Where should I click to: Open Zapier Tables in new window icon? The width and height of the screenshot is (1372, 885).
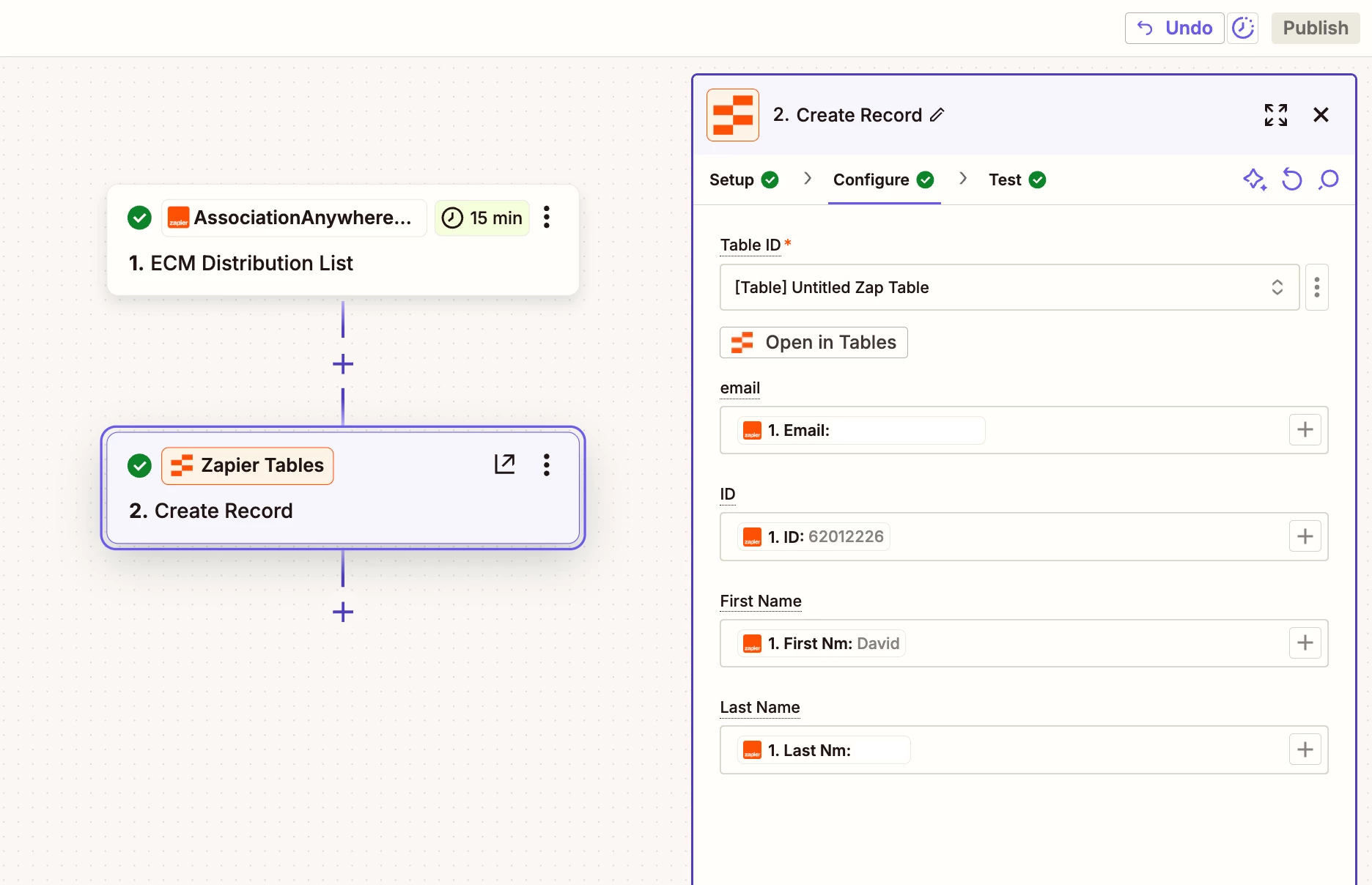pos(505,464)
